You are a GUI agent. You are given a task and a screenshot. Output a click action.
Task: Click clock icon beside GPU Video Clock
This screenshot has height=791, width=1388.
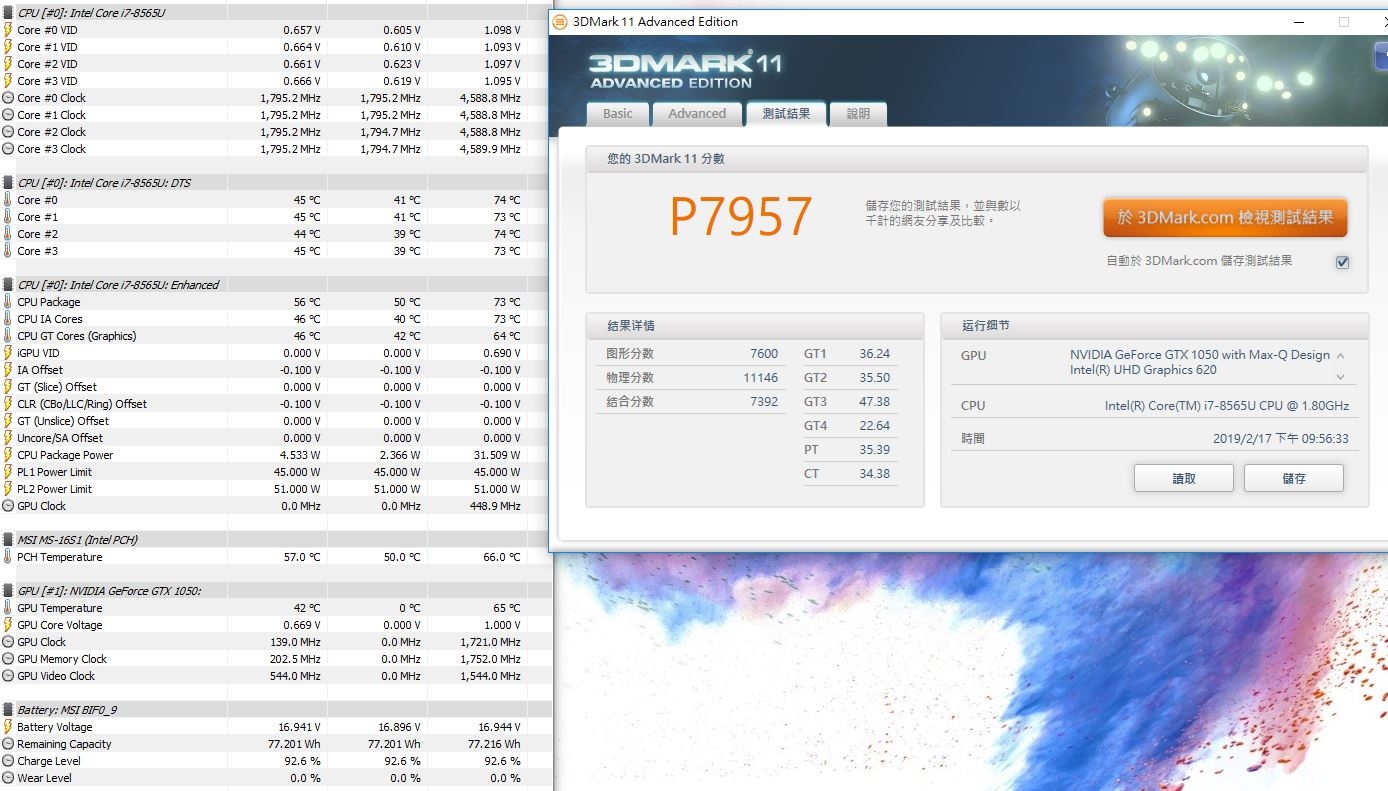click(8, 676)
